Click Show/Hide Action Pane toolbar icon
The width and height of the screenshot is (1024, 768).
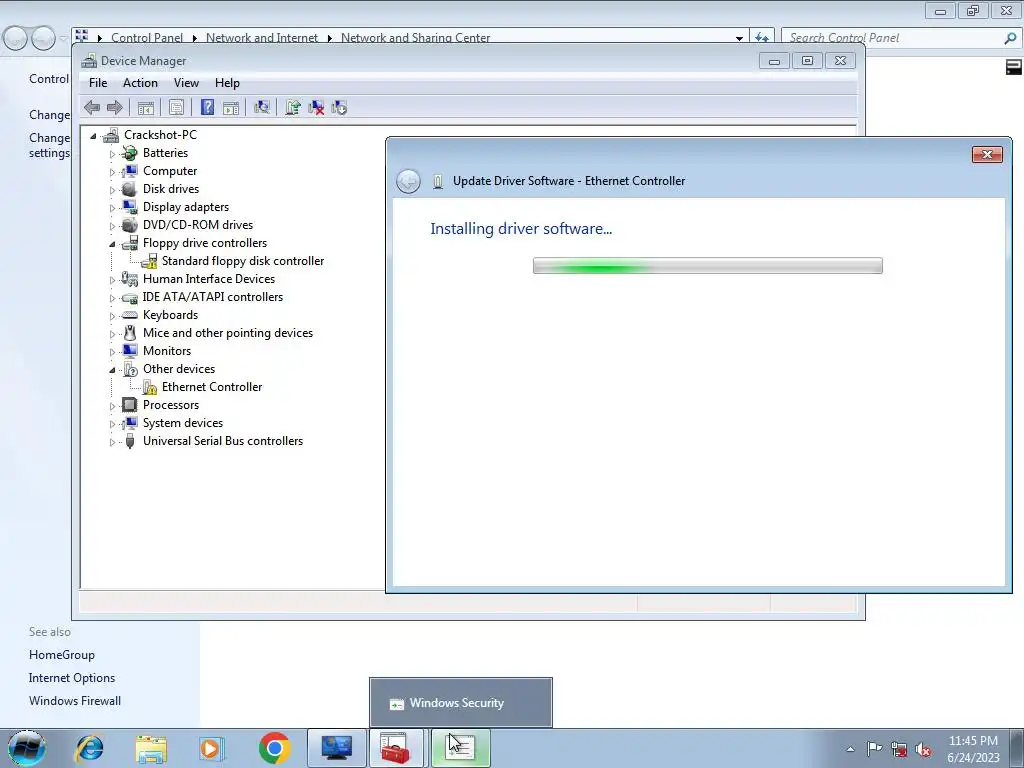(x=231, y=107)
